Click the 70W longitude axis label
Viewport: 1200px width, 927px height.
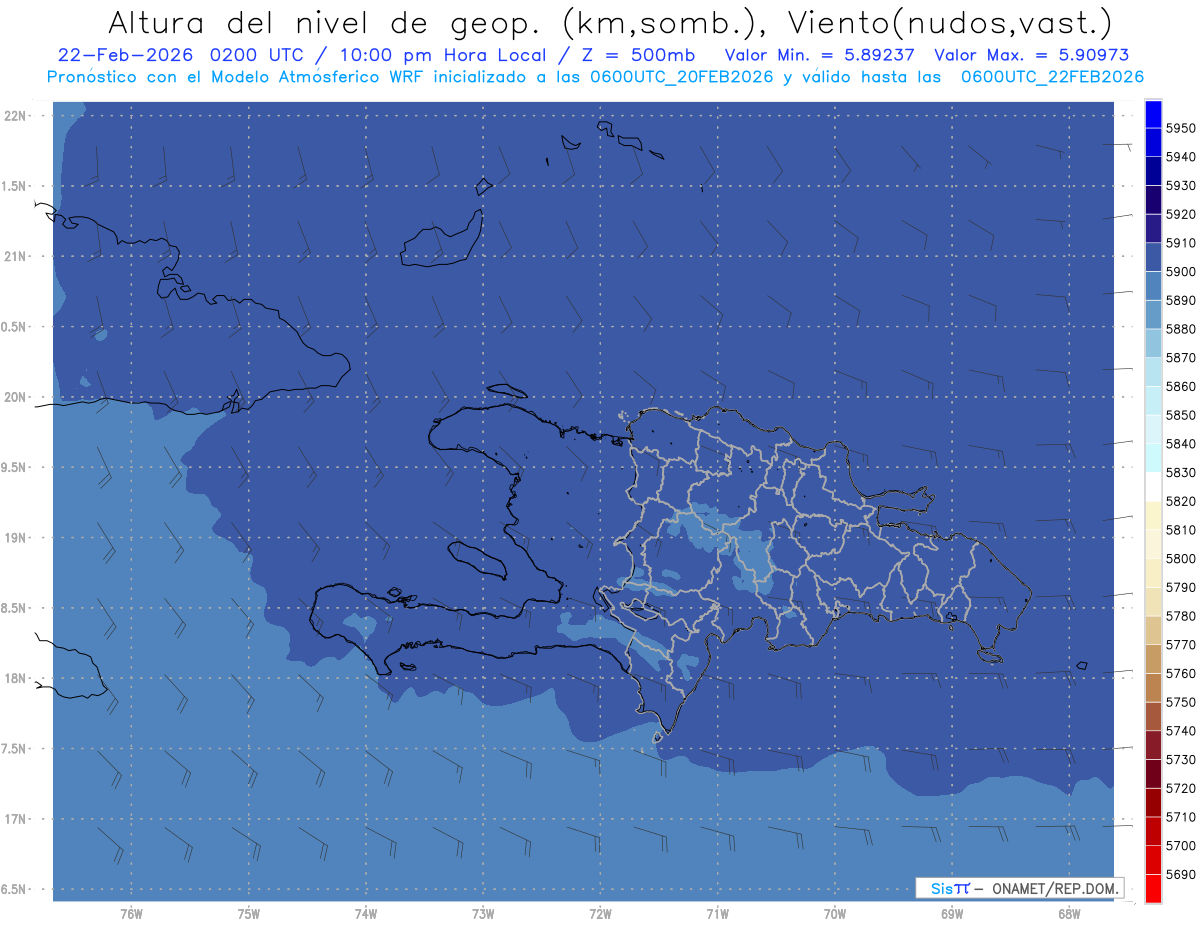834,914
